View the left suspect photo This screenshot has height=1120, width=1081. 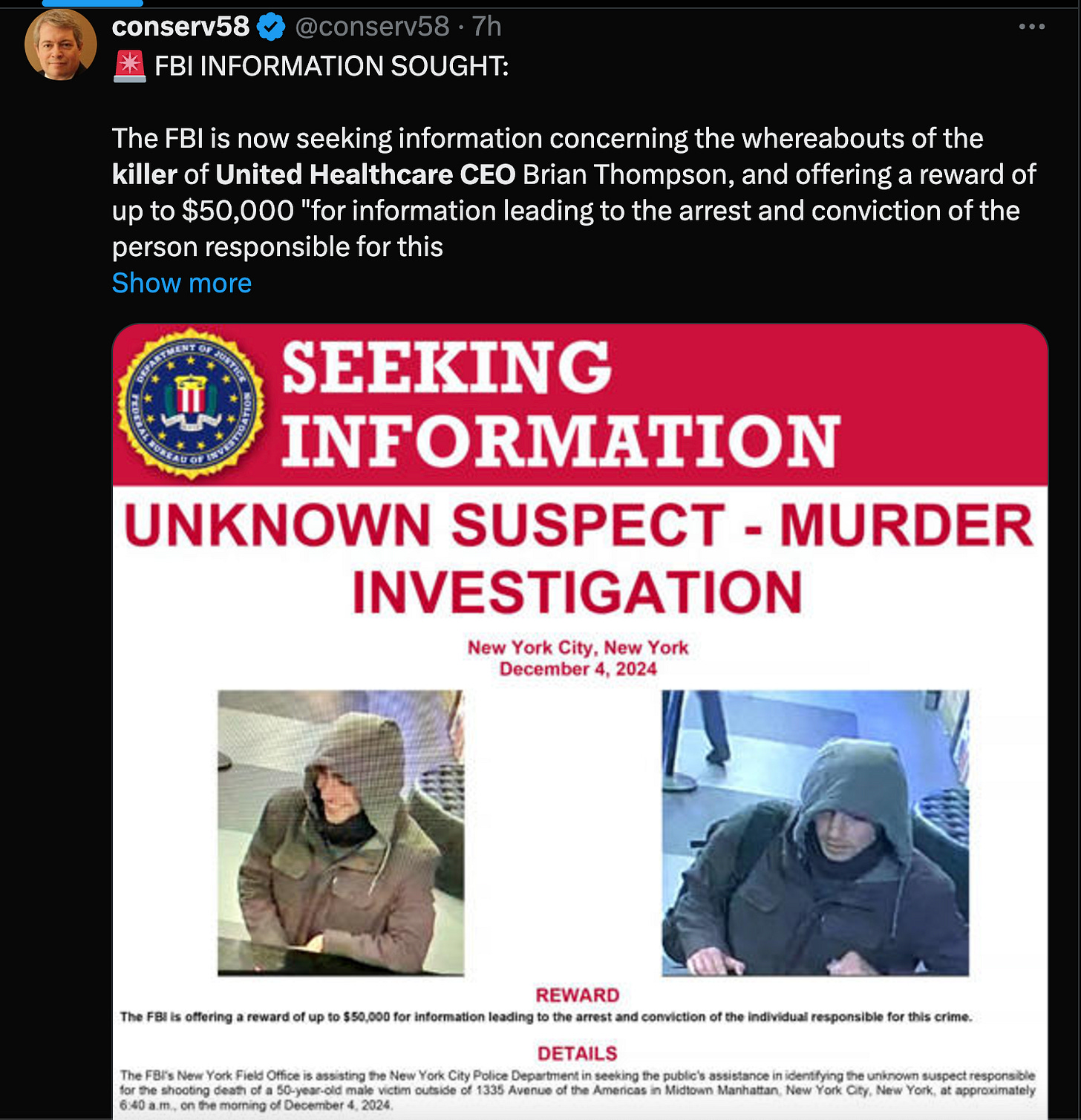click(341, 833)
